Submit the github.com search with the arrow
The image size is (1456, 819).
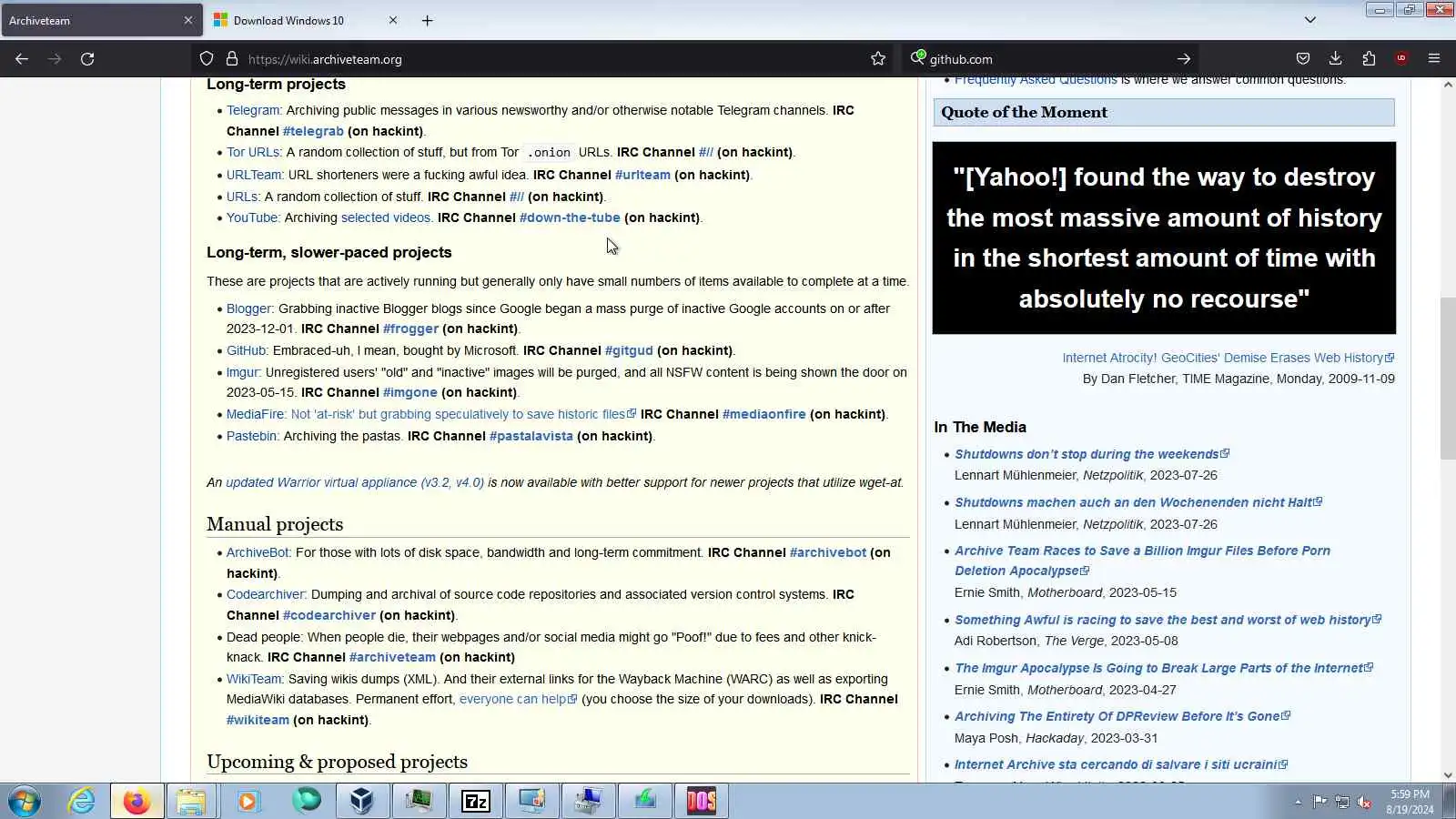click(1184, 59)
